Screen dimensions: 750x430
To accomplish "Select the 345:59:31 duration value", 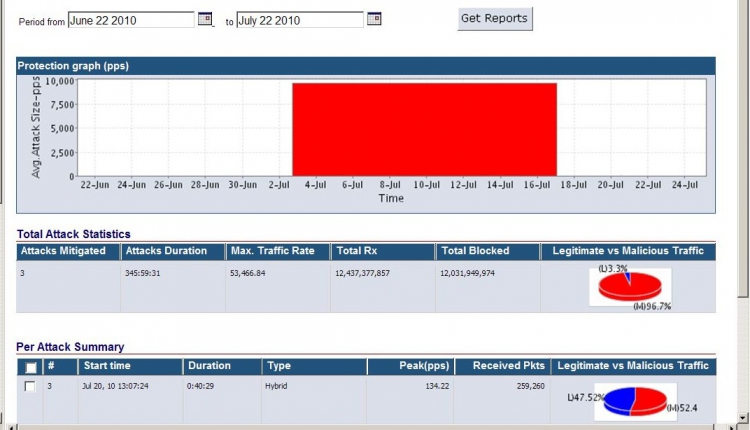I will pyautogui.click(x=143, y=273).
